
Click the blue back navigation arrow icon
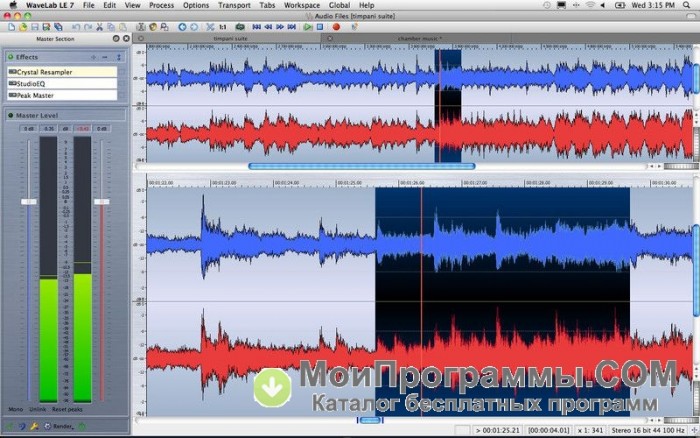pyautogui.click(x=182, y=27)
